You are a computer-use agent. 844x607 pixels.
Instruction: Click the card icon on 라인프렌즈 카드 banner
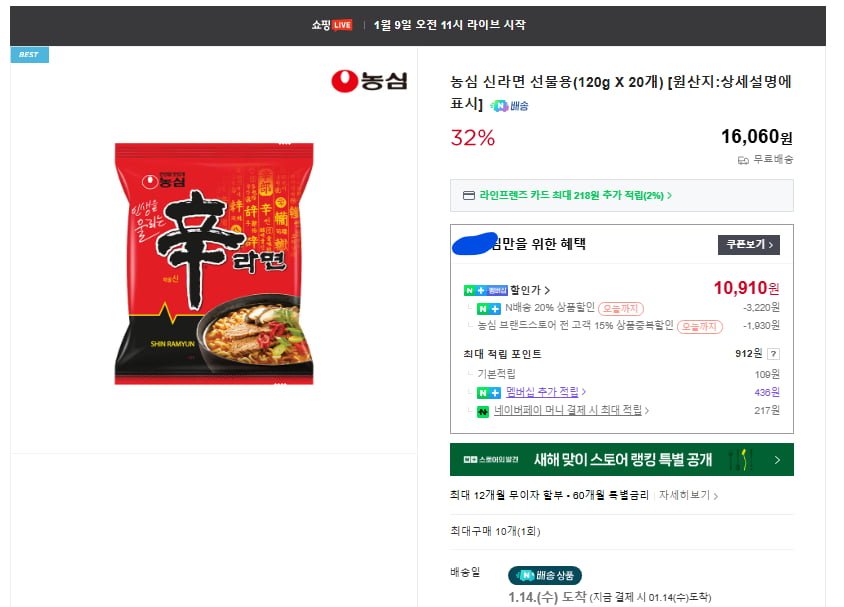[468, 195]
